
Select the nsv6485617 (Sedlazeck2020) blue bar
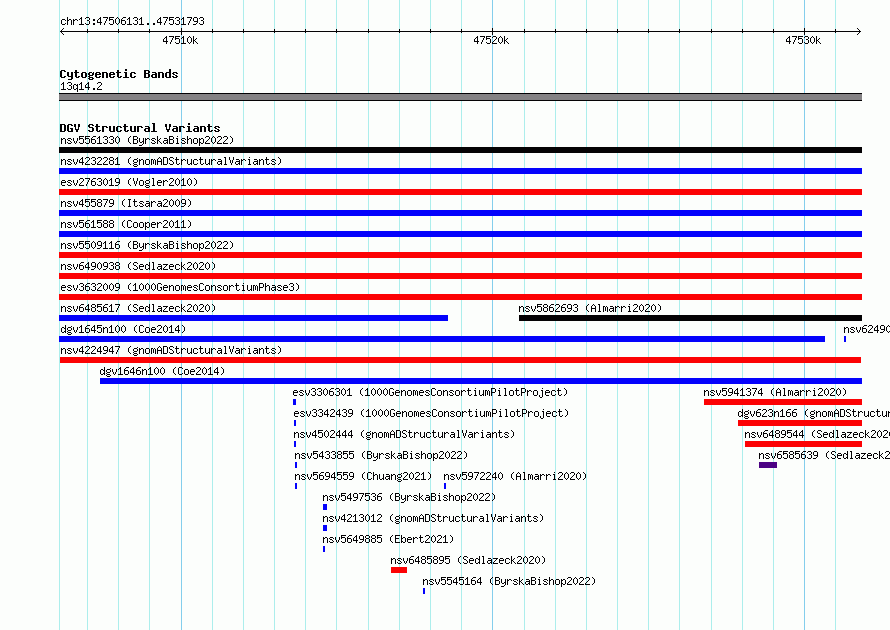tap(253, 318)
